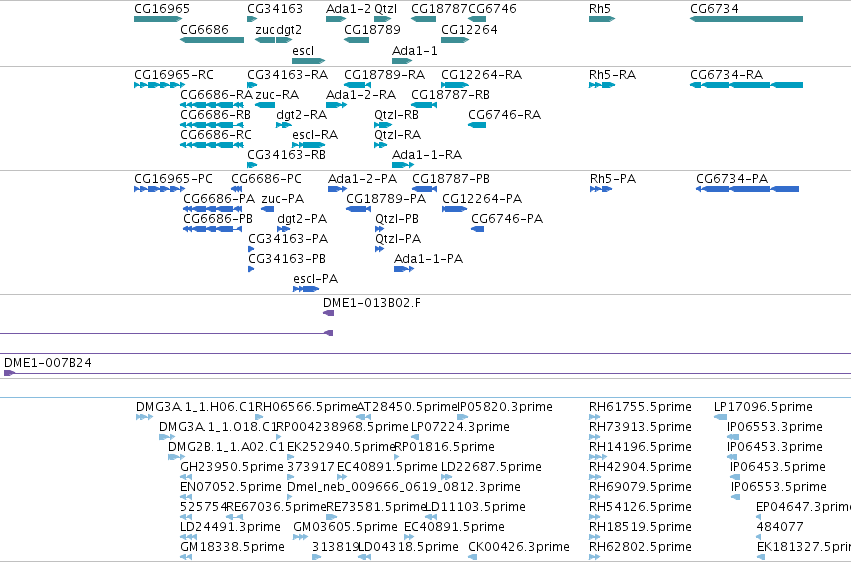Click the RH62802.5prime EST
851x562 pixels.
[594, 557]
